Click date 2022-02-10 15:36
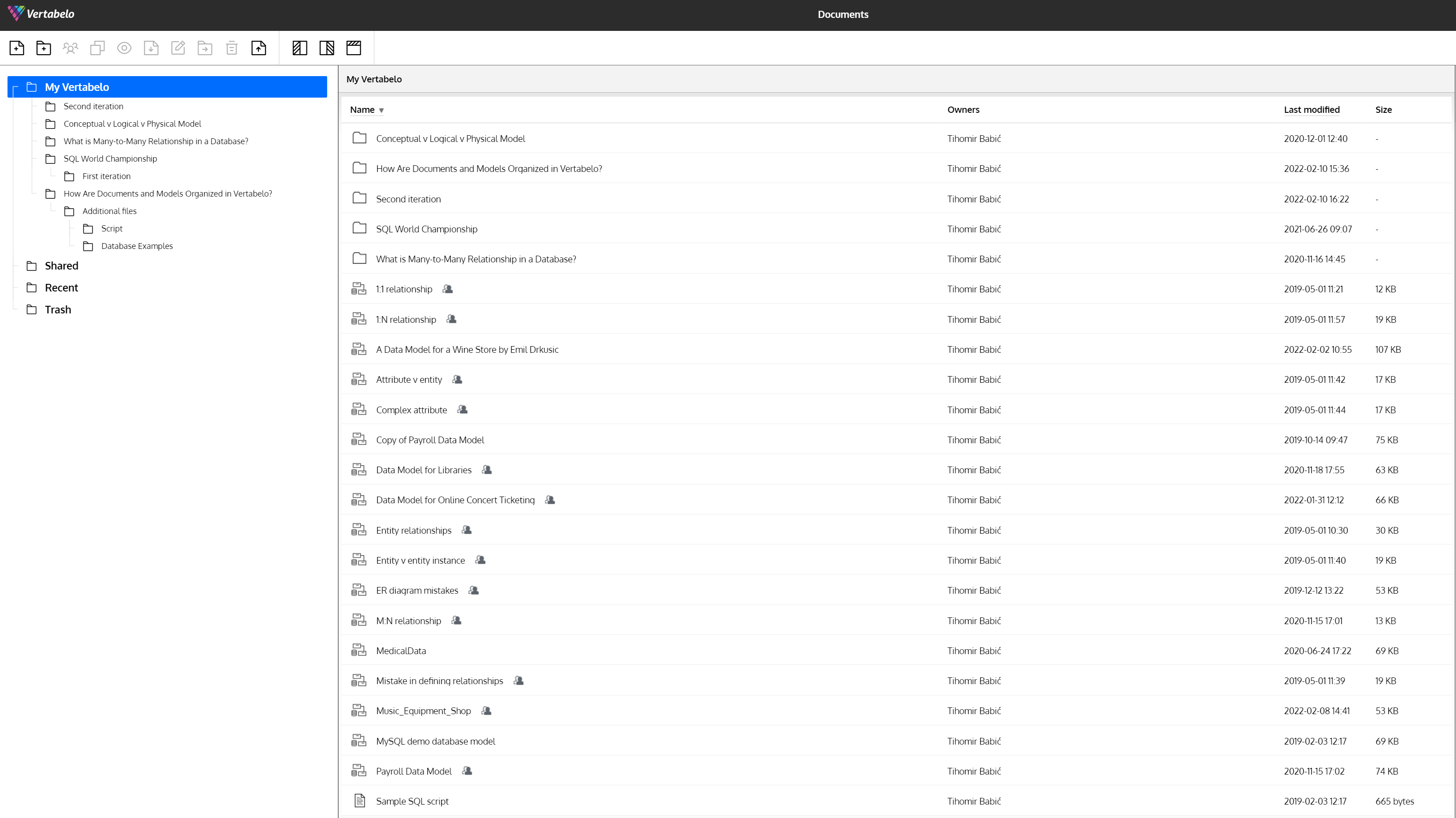Viewport: 1456px width, 818px height. click(x=1316, y=168)
